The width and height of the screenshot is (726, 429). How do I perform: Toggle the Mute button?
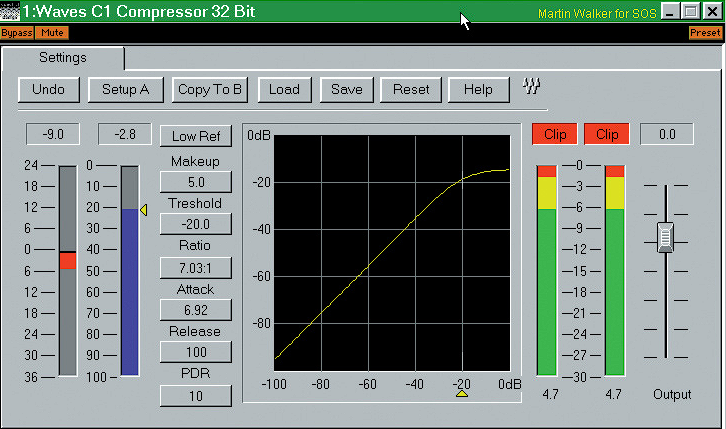pos(52,33)
